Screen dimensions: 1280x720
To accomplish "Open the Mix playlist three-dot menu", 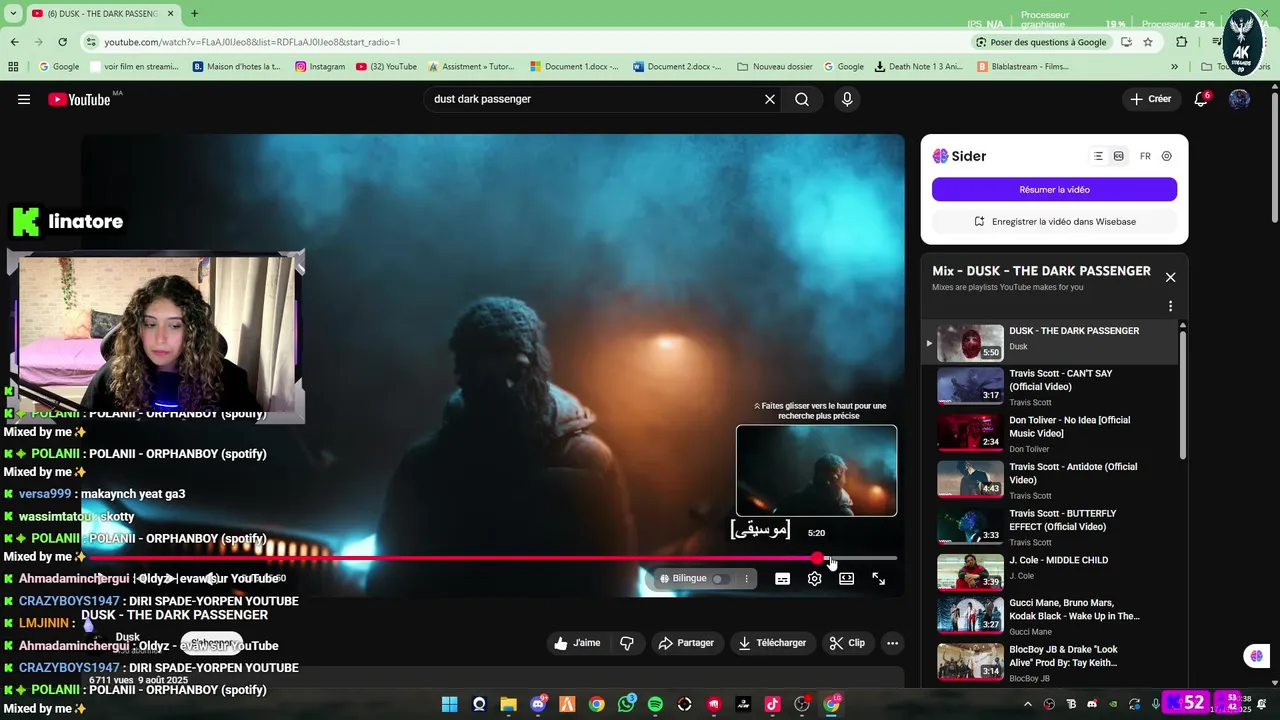I will pos(1170,306).
